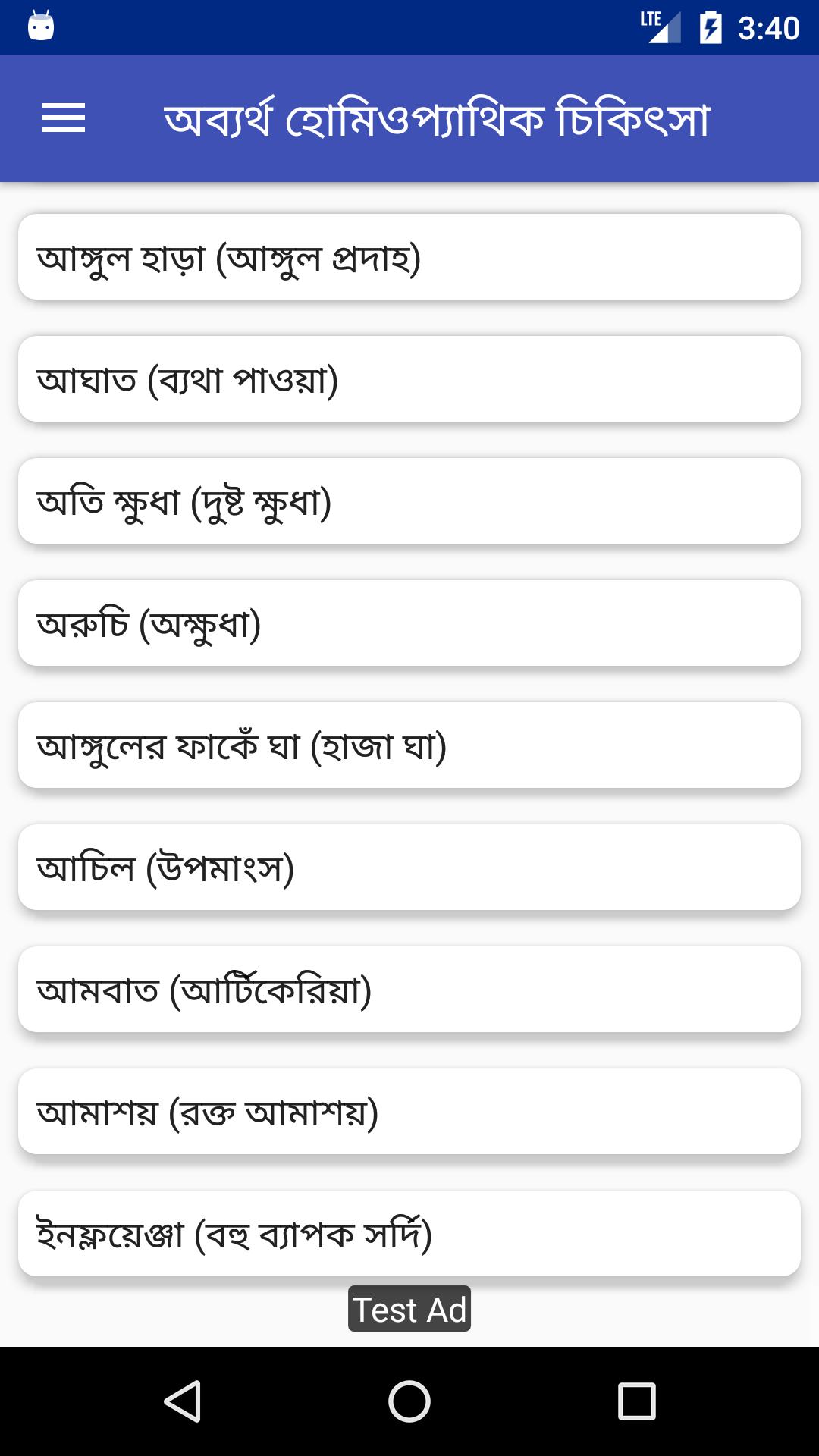Viewport: 819px width, 1456px height.
Task: Open আঙ্গুলের ফাকেঁ ঘা (হাজা ঘা) item
Action: point(409,745)
